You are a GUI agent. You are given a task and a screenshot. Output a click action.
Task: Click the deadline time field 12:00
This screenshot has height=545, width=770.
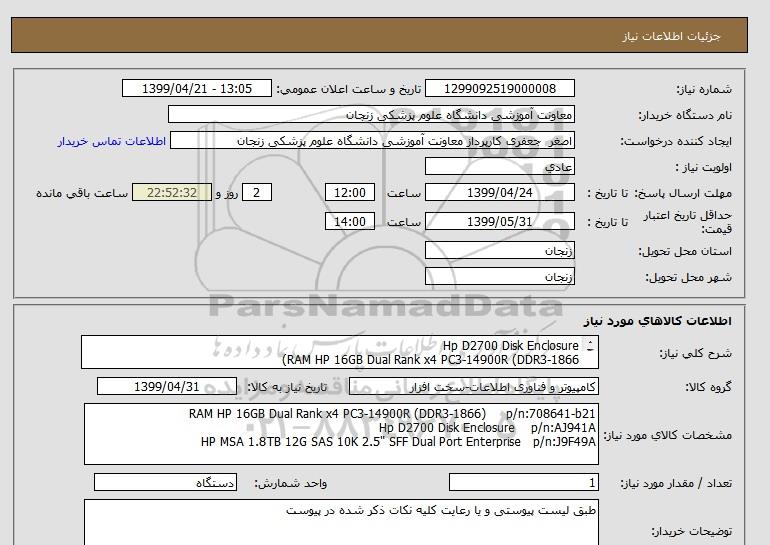350,192
